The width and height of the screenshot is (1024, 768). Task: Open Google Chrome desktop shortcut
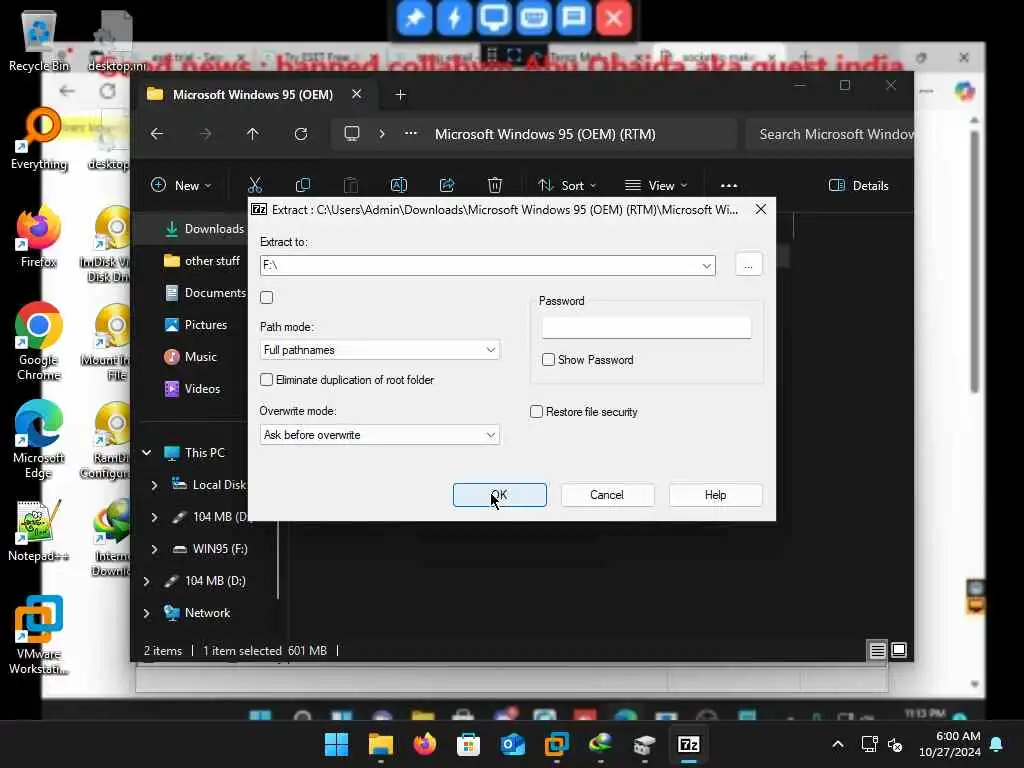point(39,342)
